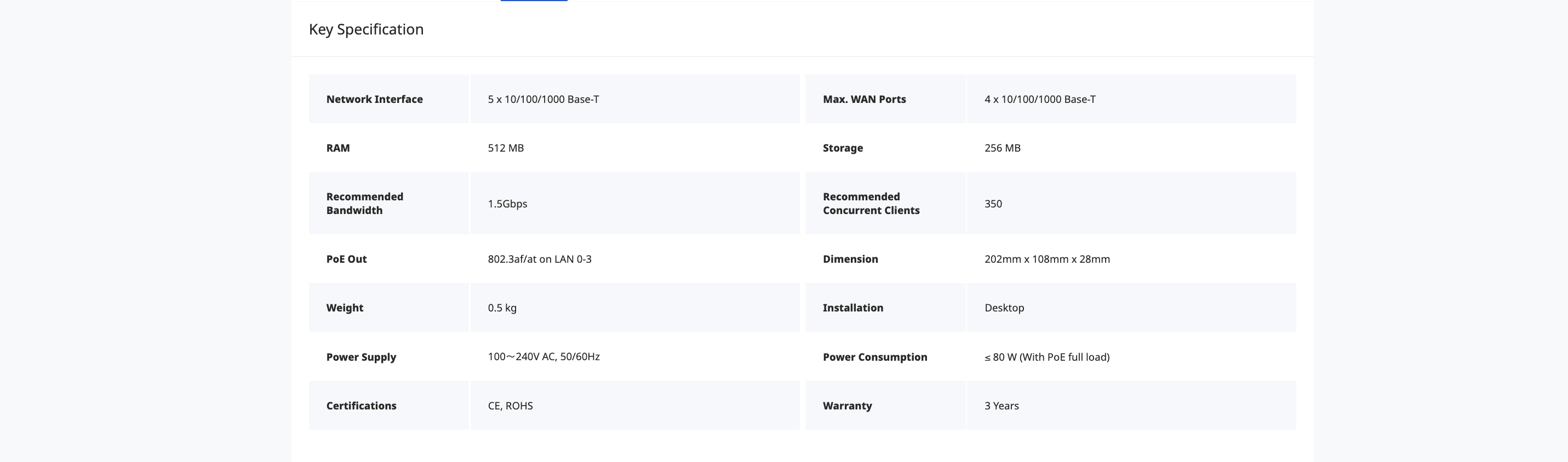Image resolution: width=1568 pixels, height=462 pixels.
Task: Select the 3 Years warranty value
Action: click(x=1002, y=406)
